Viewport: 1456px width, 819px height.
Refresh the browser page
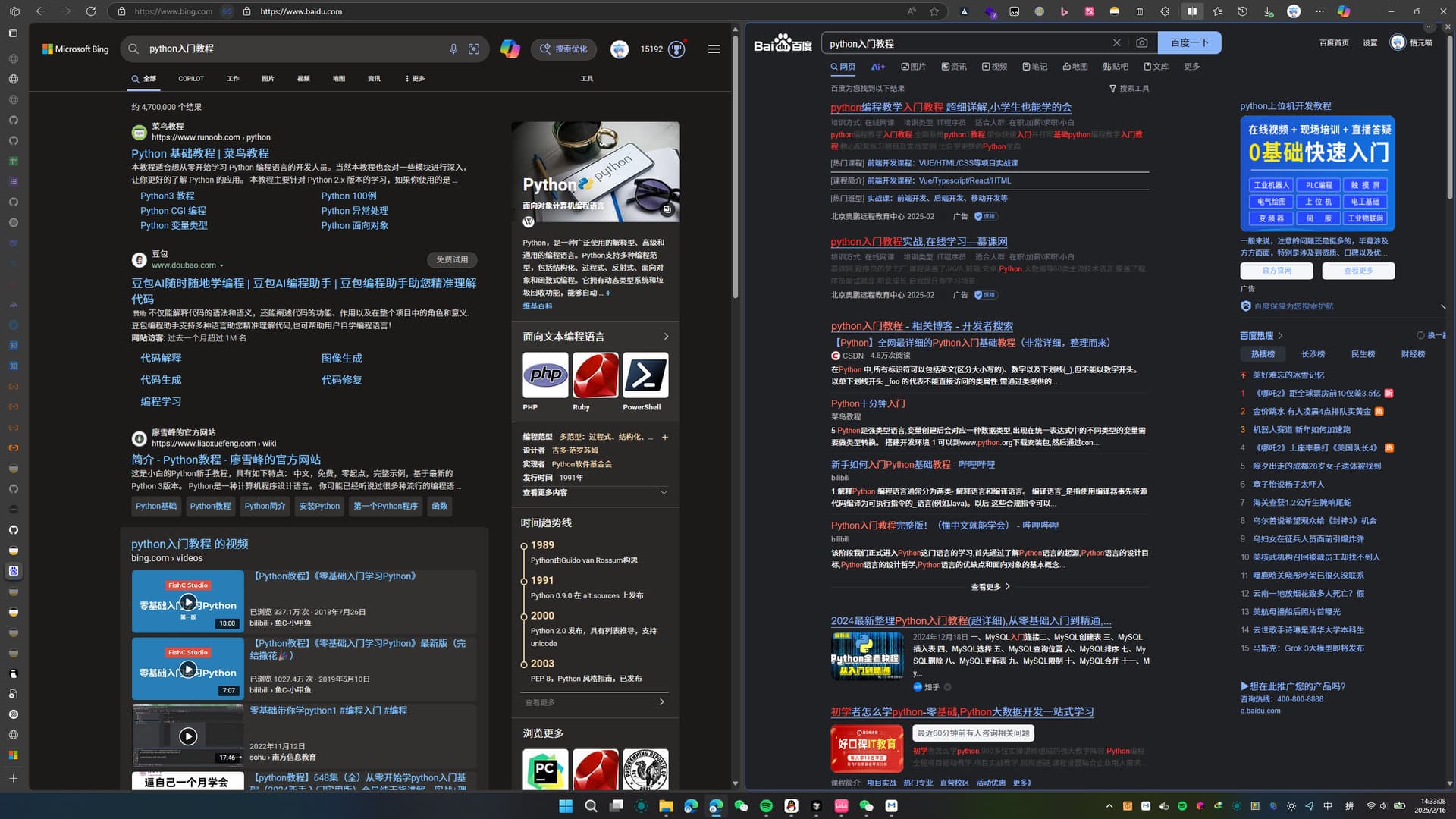pyautogui.click(x=91, y=11)
